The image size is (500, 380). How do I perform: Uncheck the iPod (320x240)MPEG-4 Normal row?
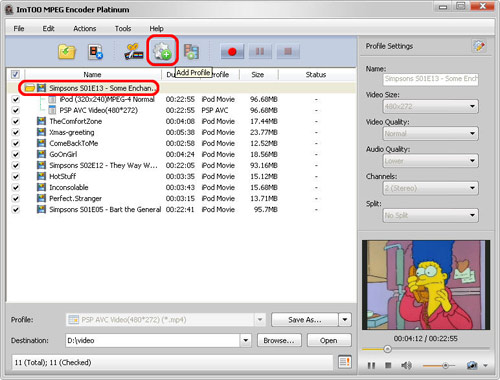[x=16, y=99]
